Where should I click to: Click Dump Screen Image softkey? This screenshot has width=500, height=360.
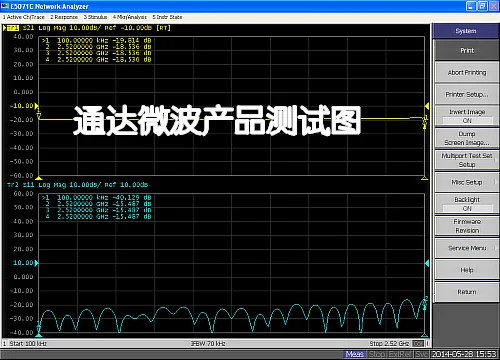coord(467,138)
